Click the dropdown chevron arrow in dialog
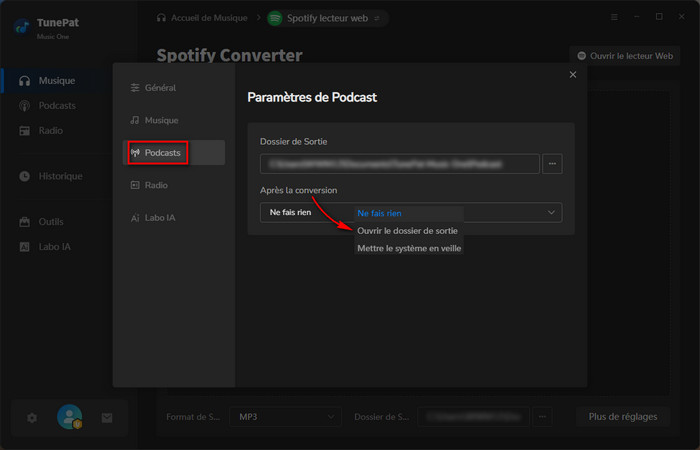700x450 pixels. pyautogui.click(x=551, y=212)
